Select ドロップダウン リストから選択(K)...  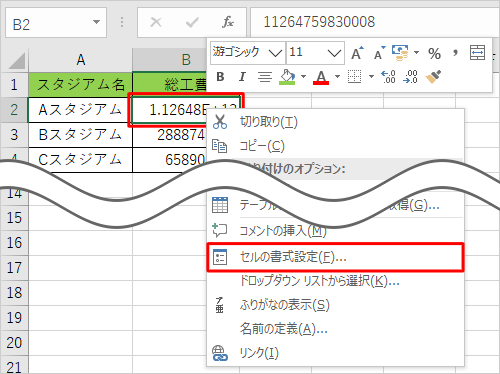[335, 281]
